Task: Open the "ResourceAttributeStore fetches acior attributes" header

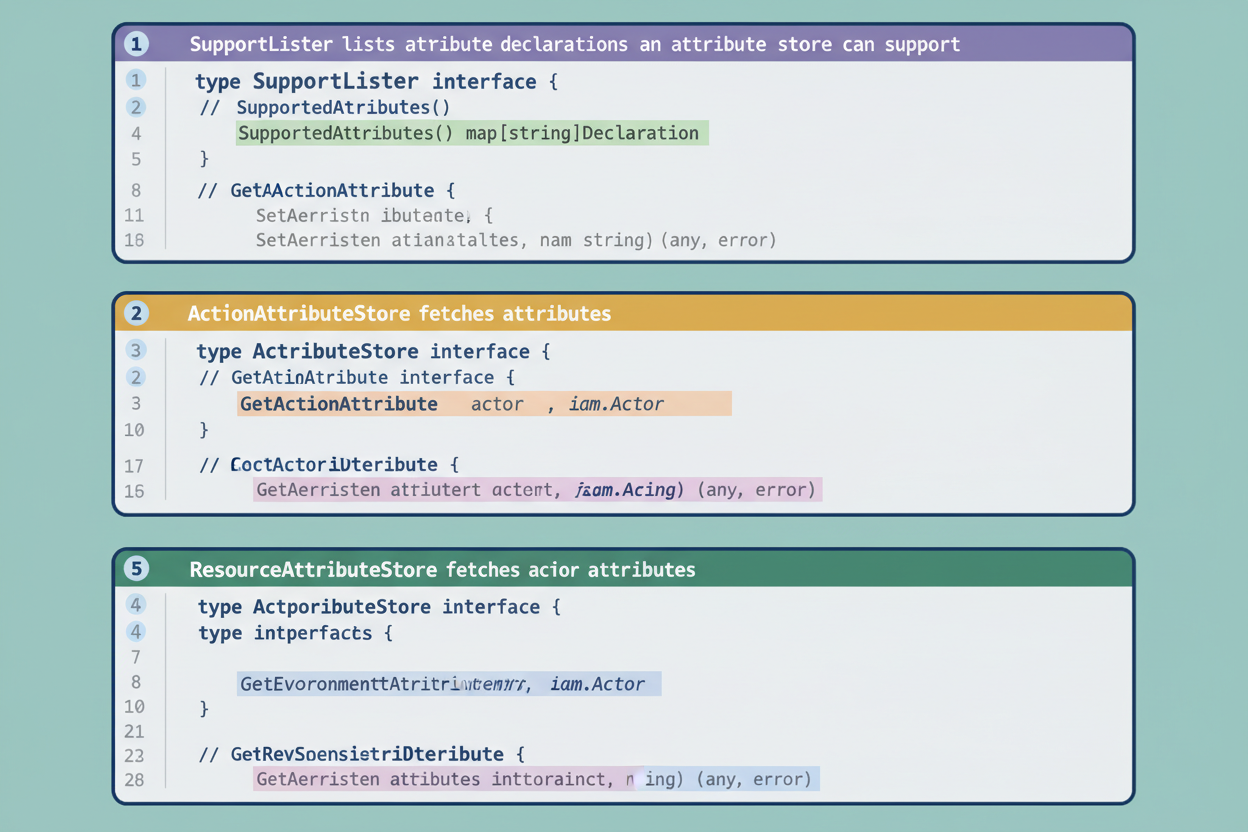Action: pos(442,569)
